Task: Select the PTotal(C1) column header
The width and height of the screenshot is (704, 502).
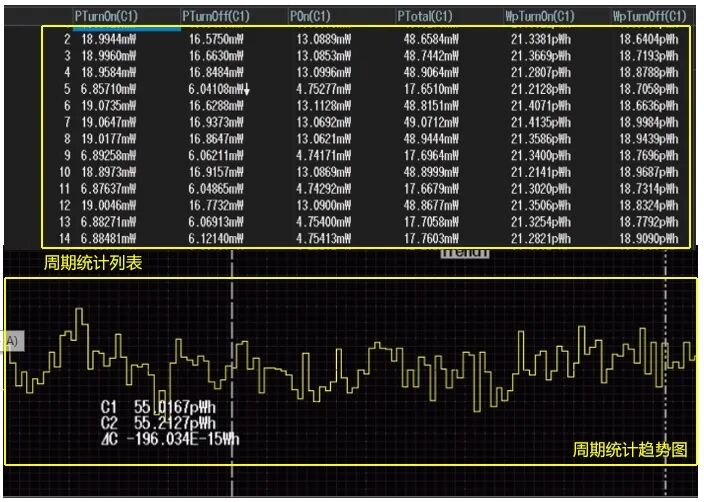Action: tap(424, 17)
